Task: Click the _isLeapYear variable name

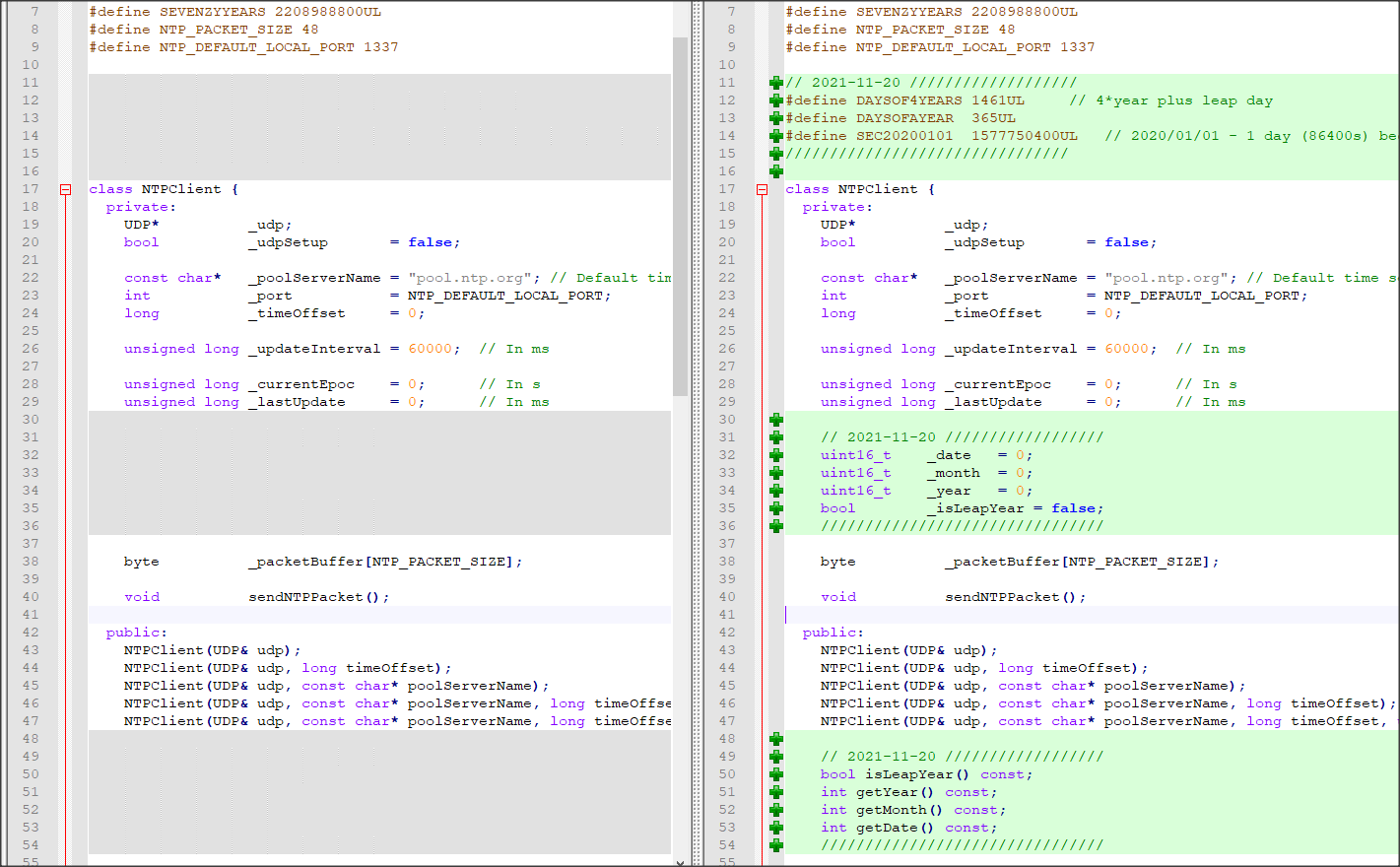Action: [975, 508]
